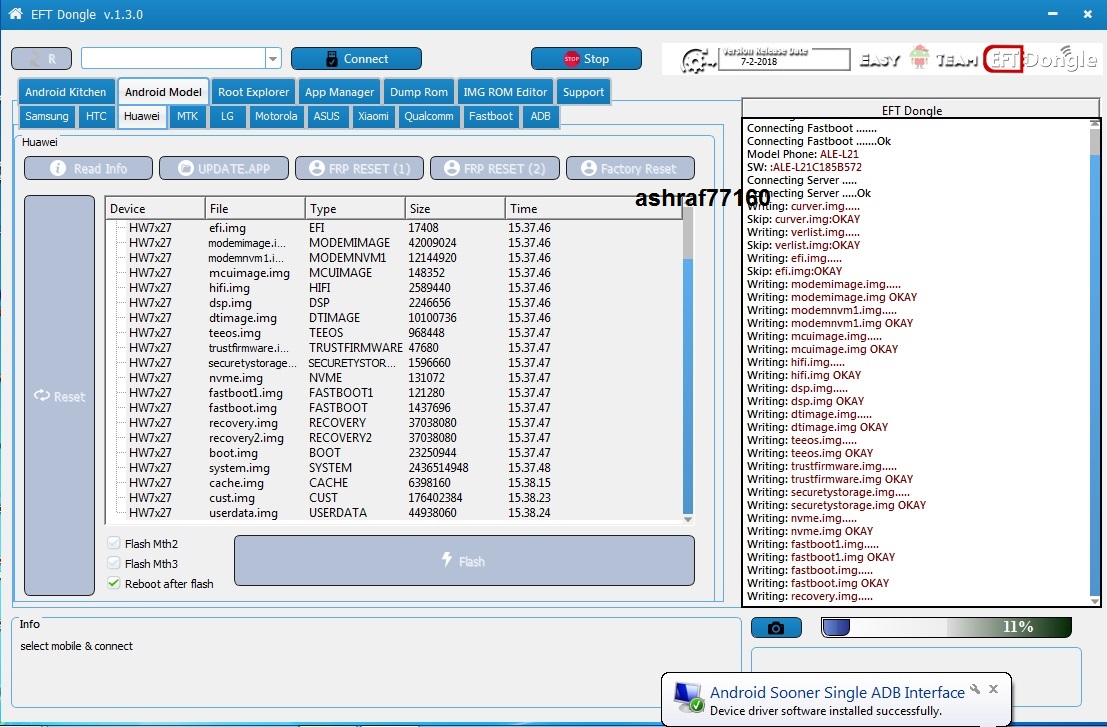Screen dimensions: 1107x727
Task: Select the Samsung brand tab
Action: point(47,116)
